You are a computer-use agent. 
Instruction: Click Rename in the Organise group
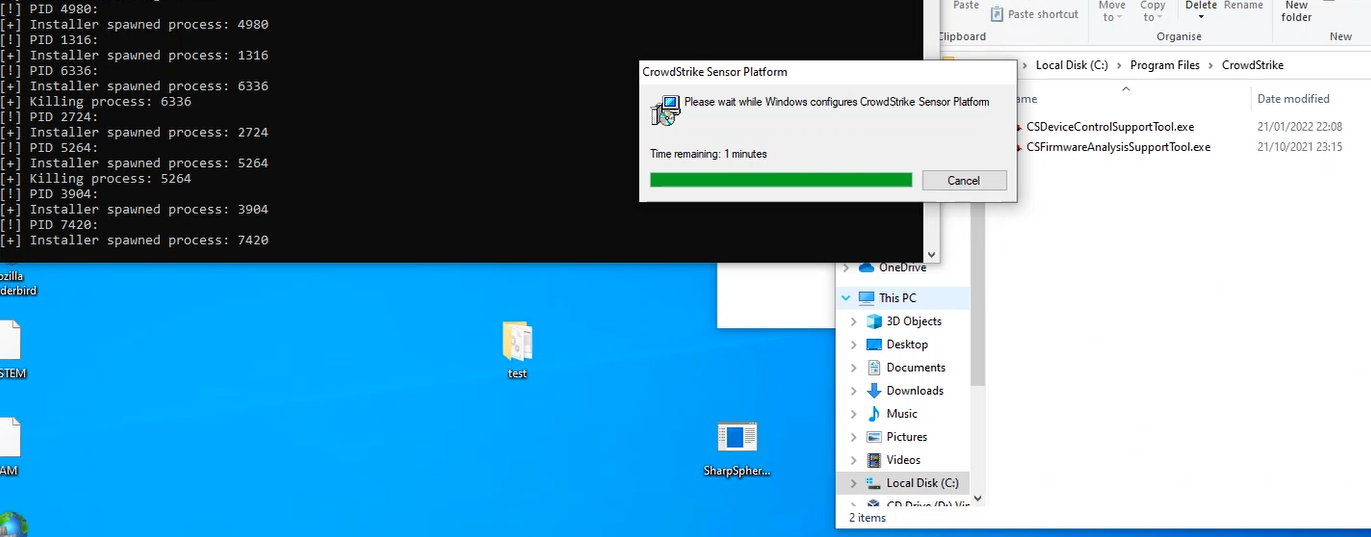click(1244, 5)
